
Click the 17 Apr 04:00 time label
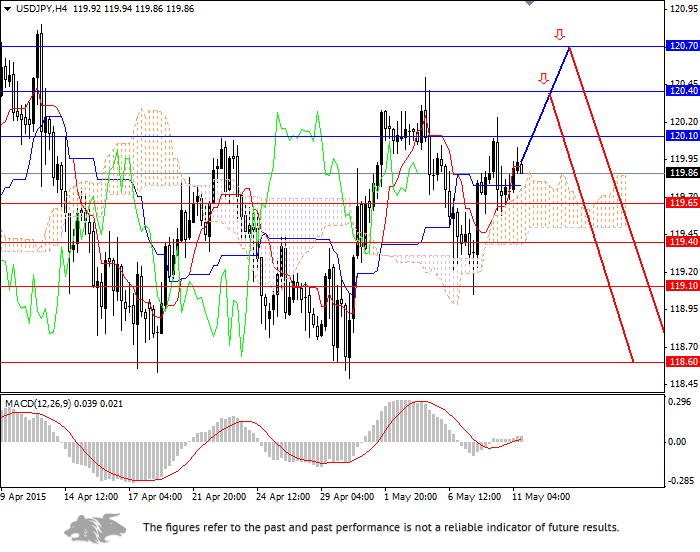pyautogui.click(x=155, y=497)
